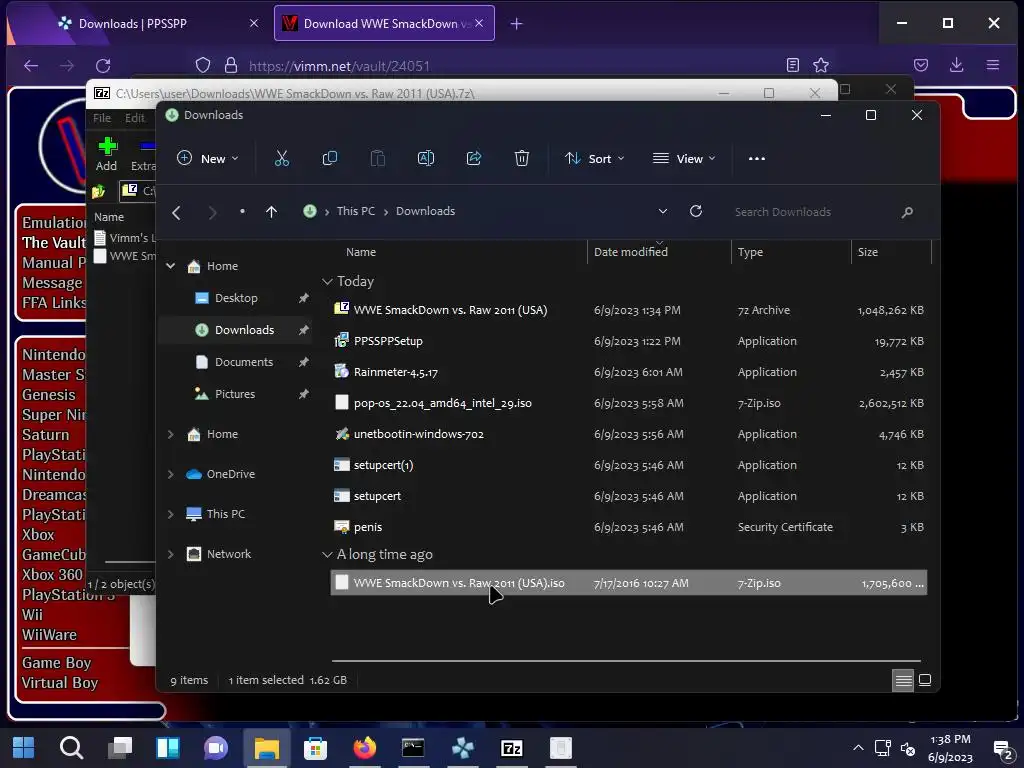Viewport: 1024px width, 768px height.
Task: Collapse the Today group
Action: [327, 281]
